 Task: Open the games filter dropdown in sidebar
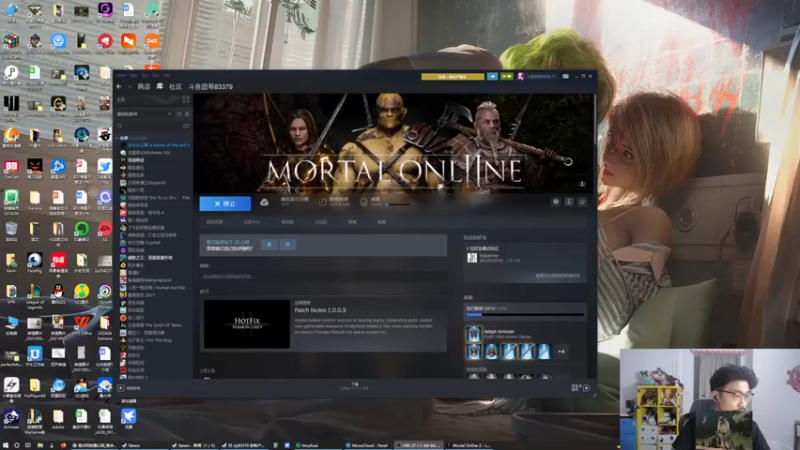point(144,114)
